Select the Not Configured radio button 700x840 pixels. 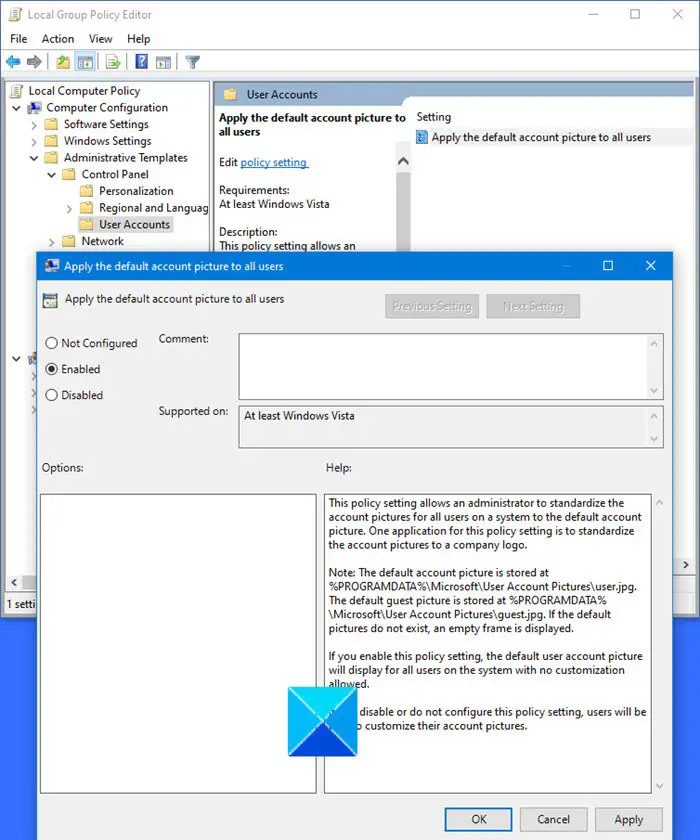coord(51,343)
